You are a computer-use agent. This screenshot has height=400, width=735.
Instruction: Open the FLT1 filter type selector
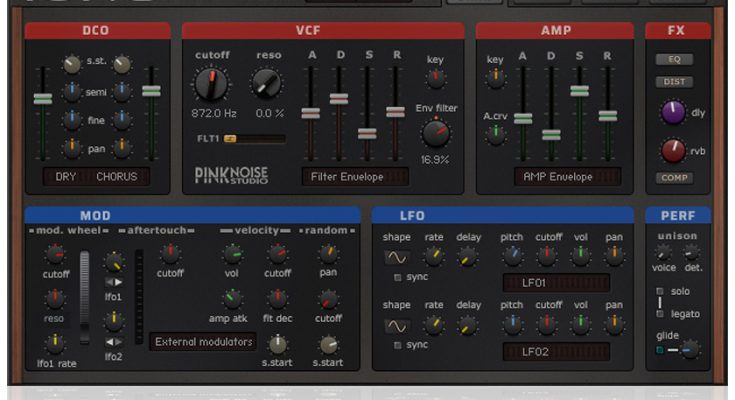229,139
